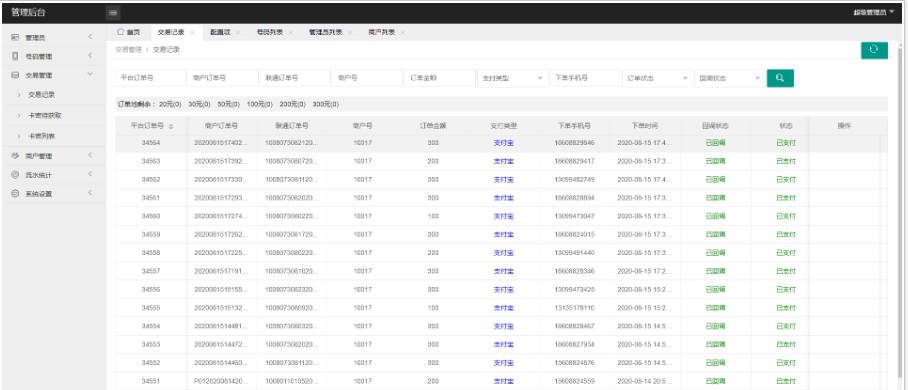908x390 pixels.
Task: Sort by the 平台订单号 column arrows
Action: 171,126
